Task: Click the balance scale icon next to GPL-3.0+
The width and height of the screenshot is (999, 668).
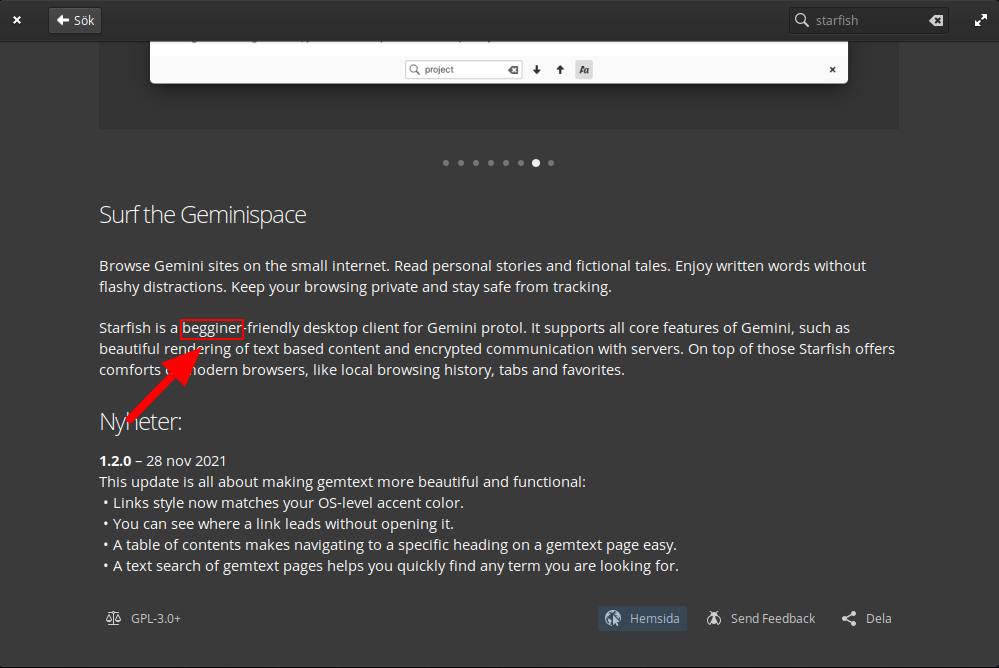Action: point(113,618)
